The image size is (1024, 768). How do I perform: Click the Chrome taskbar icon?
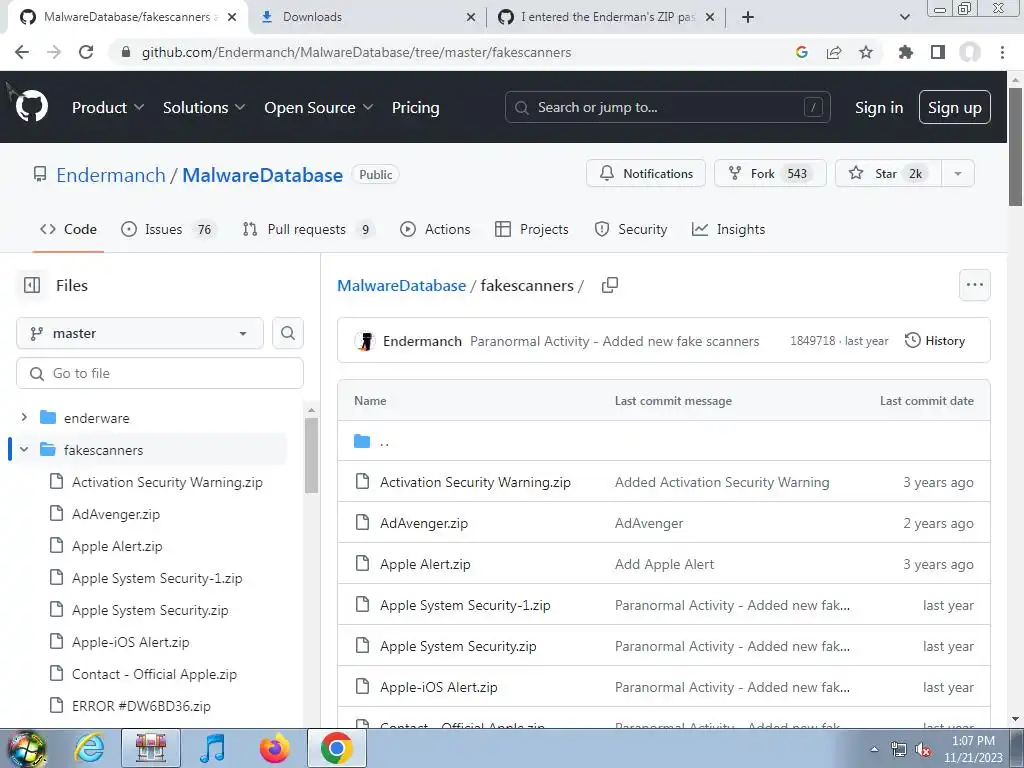(x=337, y=748)
